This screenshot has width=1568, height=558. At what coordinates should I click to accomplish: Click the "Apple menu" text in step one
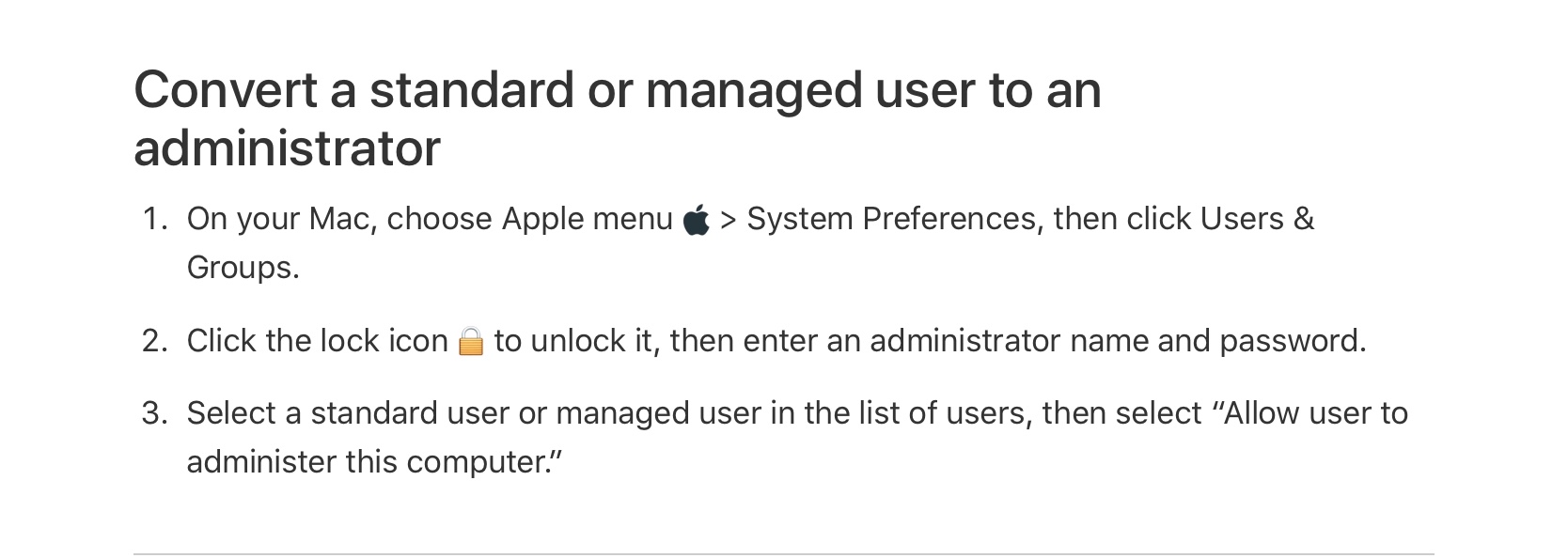588,219
